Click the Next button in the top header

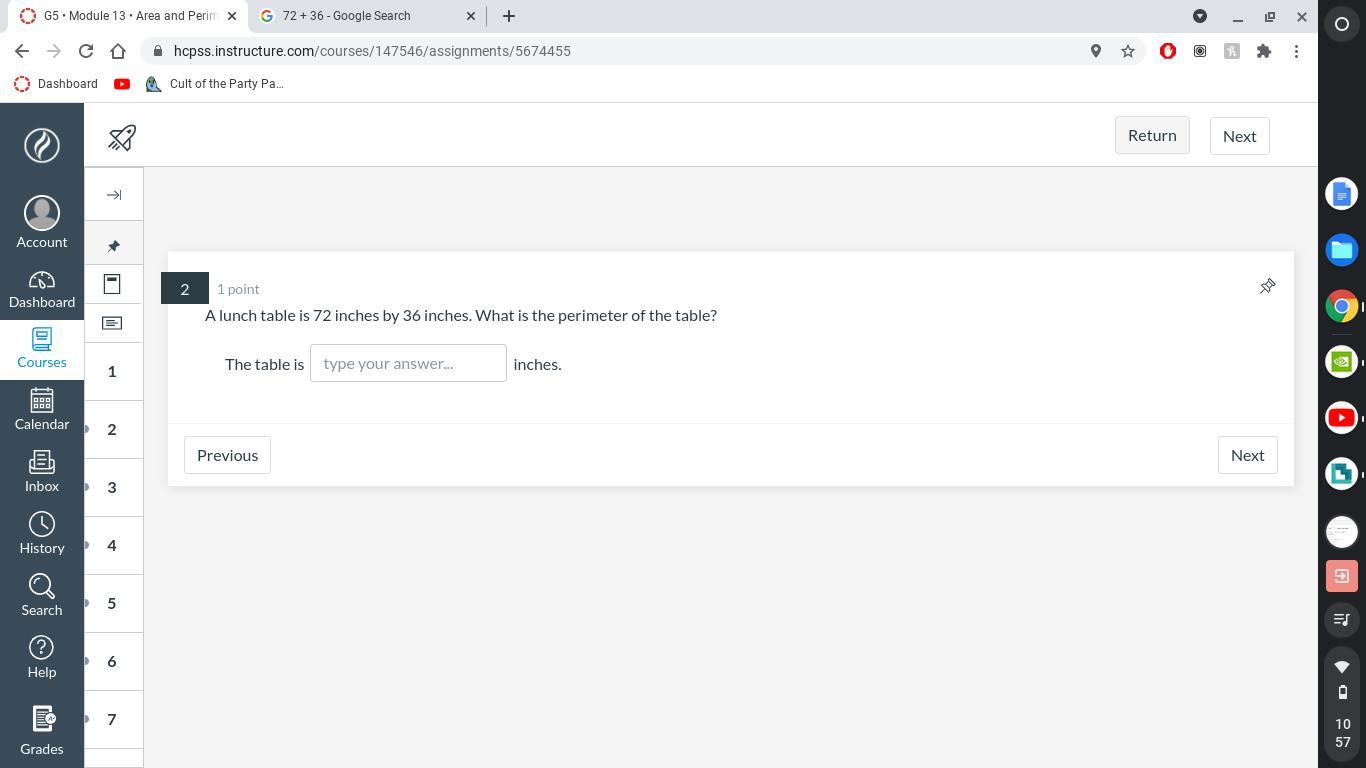pyautogui.click(x=1239, y=136)
